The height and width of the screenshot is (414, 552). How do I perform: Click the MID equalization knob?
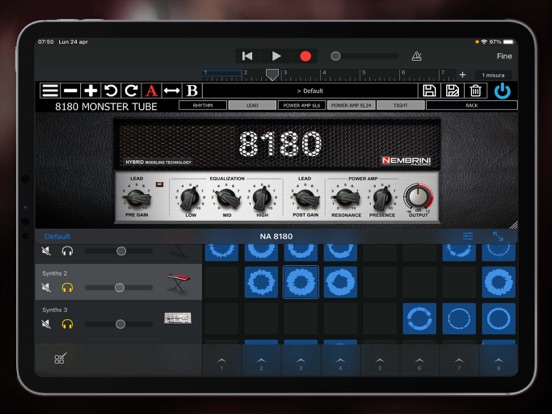[x=227, y=198]
